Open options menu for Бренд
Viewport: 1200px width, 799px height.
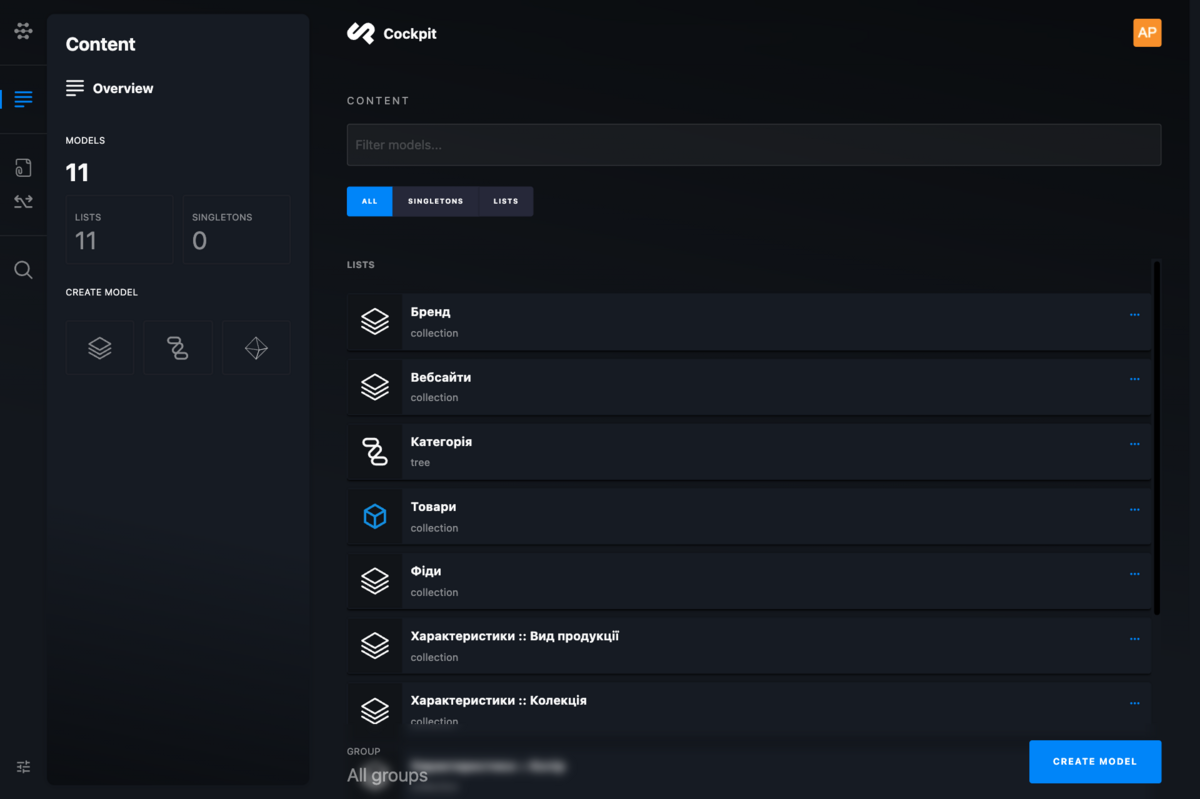point(1134,315)
